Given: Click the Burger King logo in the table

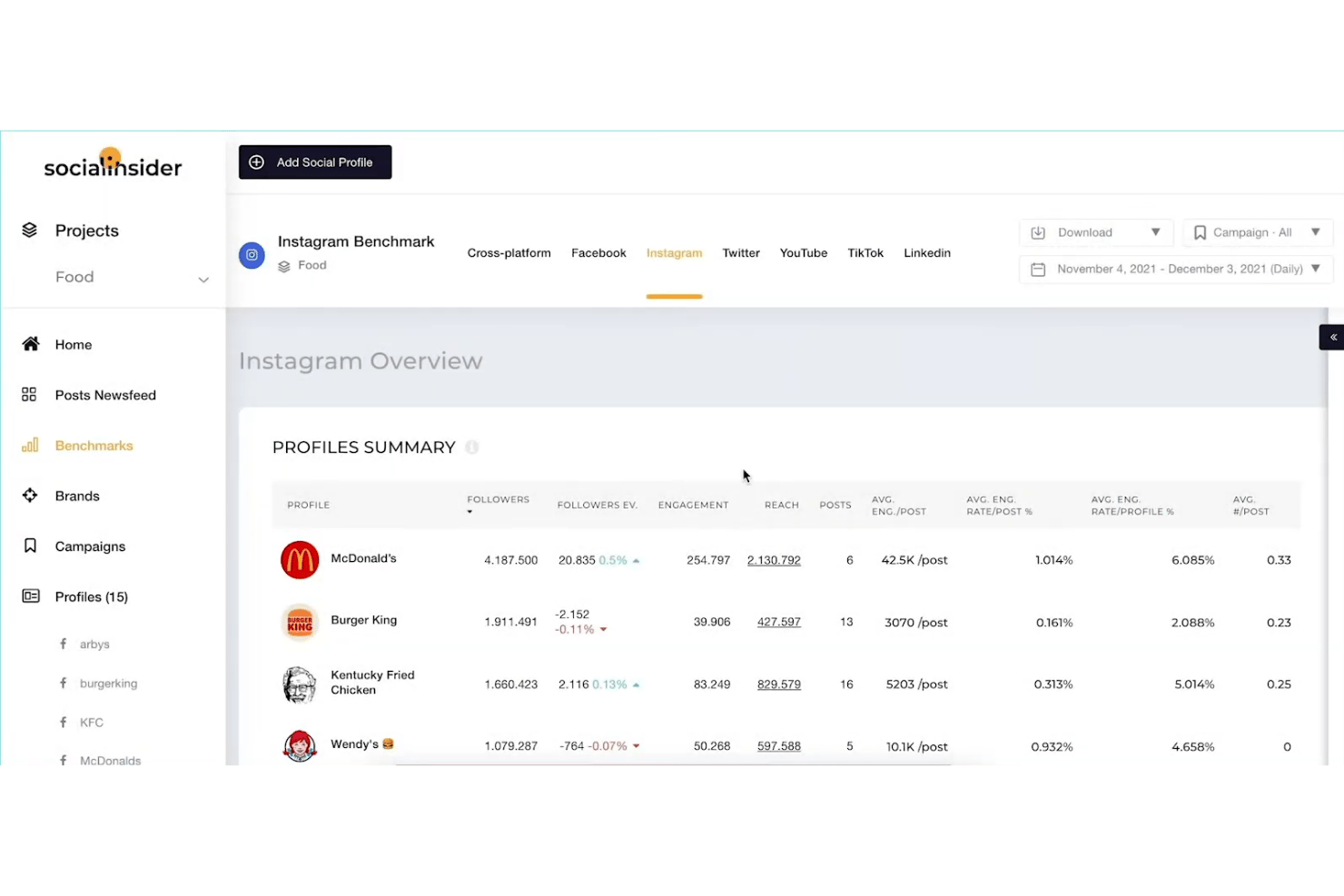Looking at the screenshot, I should 300,622.
